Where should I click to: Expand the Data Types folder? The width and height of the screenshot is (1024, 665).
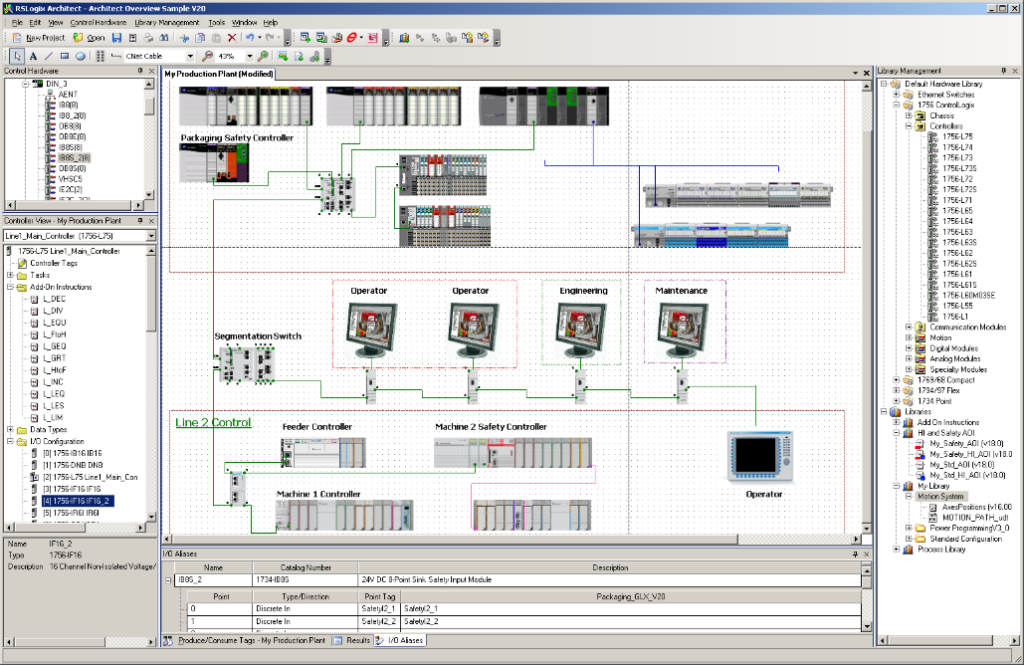pos(10,428)
